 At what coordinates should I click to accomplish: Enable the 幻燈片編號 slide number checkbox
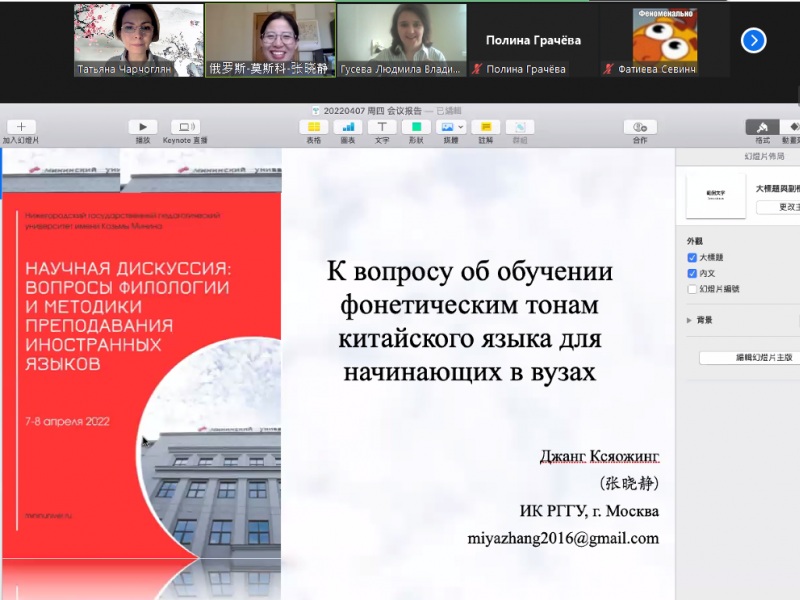(692, 289)
